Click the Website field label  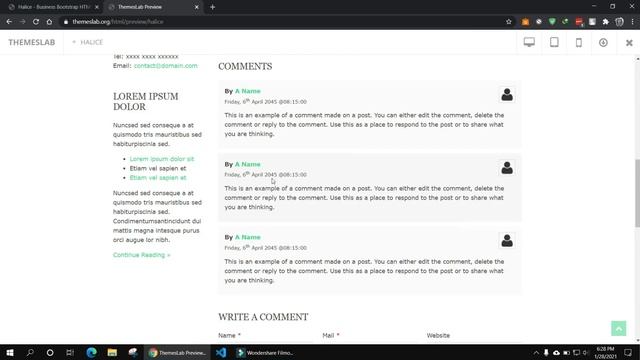[x=438, y=336]
